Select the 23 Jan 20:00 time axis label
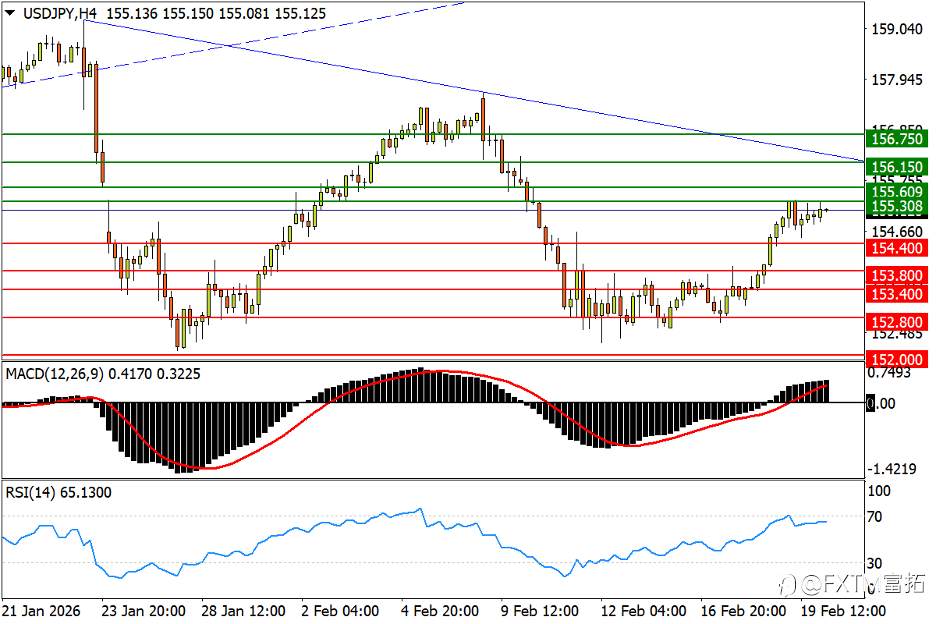This screenshot has height=624, width=936. pos(143,611)
